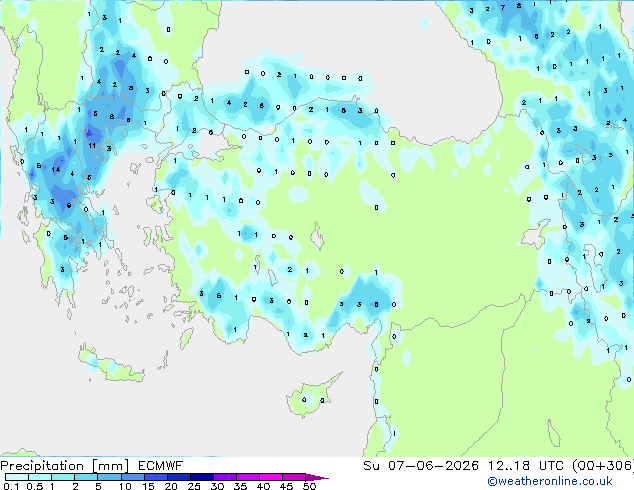This screenshot has width=634, height=490.
Task: Click the legend label '0.1'
Action: [11, 486]
